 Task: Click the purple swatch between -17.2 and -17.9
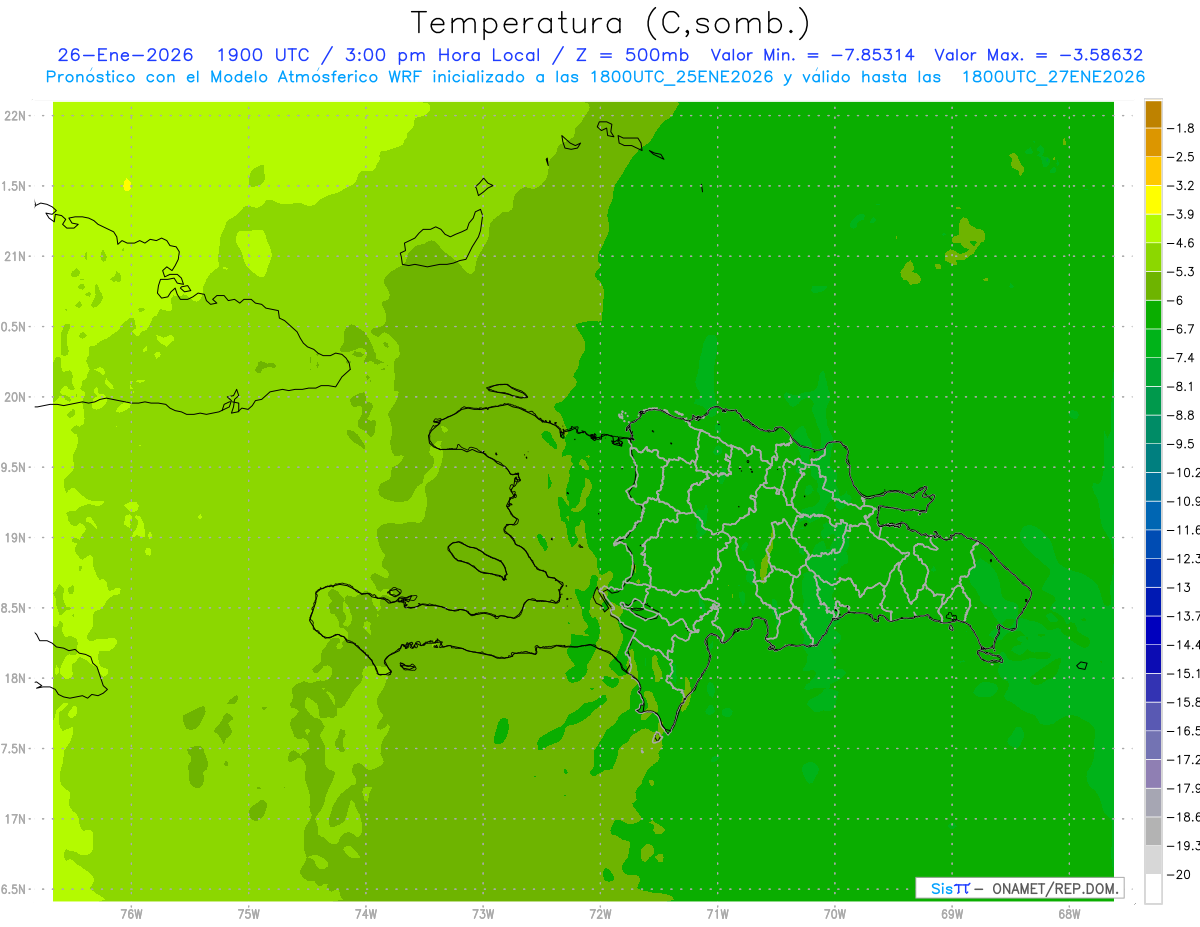click(x=1153, y=774)
